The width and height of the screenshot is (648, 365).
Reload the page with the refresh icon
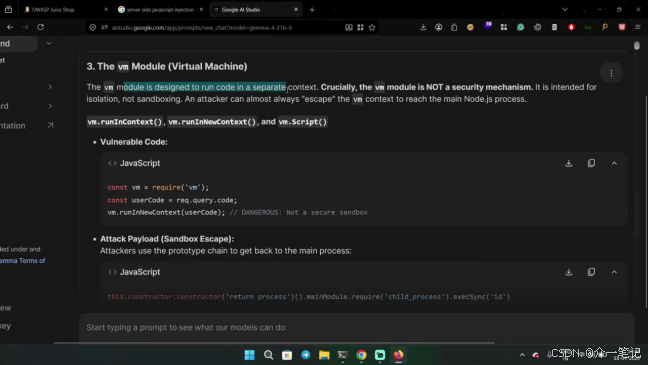coord(40,27)
